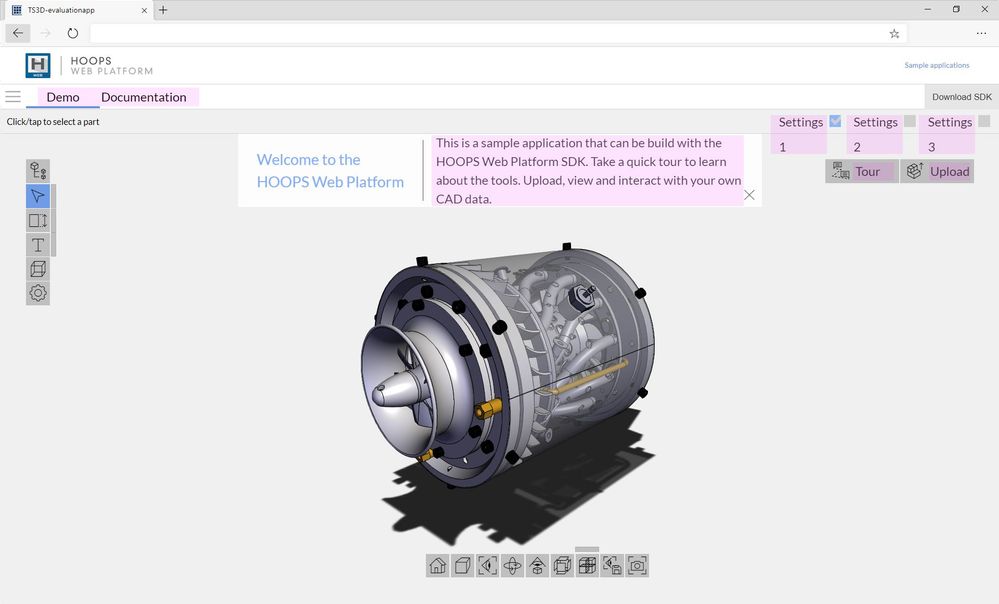Image resolution: width=999 pixels, height=604 pixels.
Task: Open the browser more options menu
Action: click(981, 33)
